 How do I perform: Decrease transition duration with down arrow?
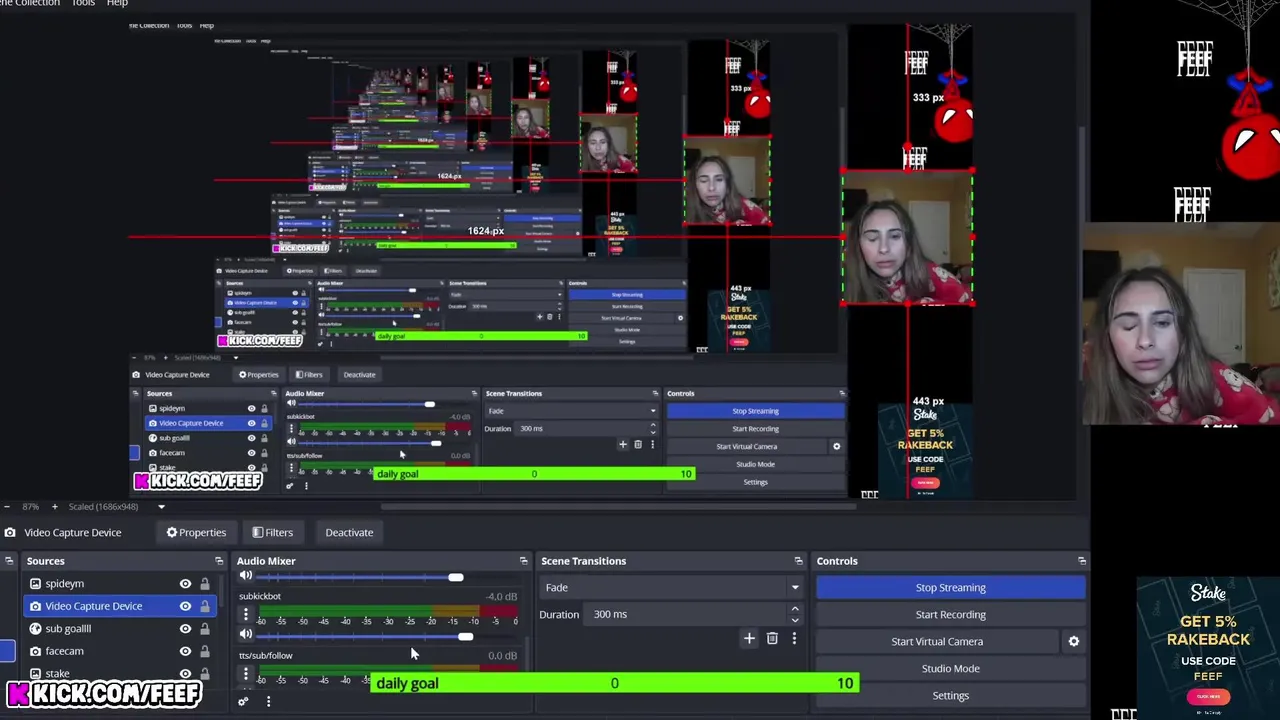[x=795, y=620]
